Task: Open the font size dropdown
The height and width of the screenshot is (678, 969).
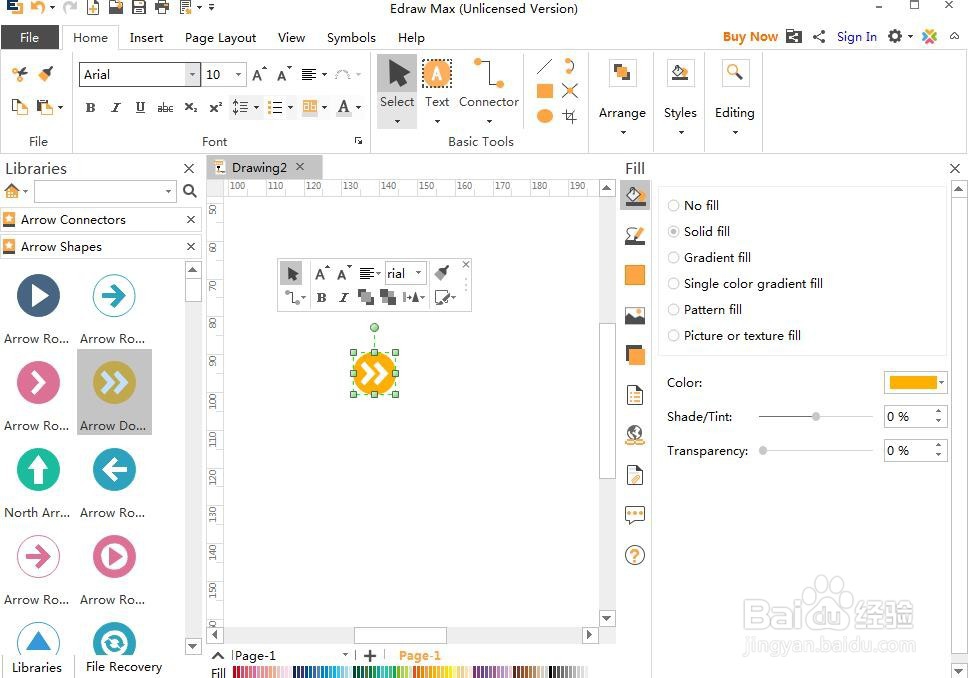Action: (239, 74)
